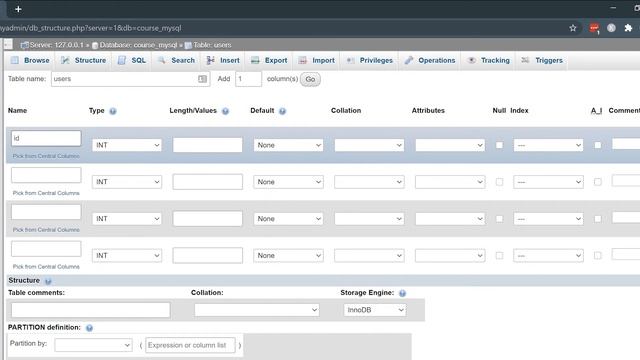Toggle the Null checkbox for the id column

499,145
